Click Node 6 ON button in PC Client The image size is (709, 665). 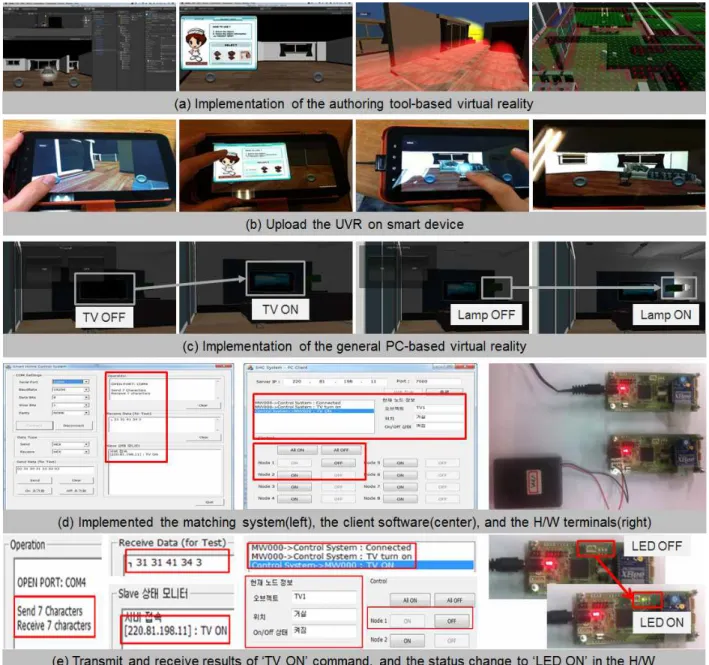coord(400,475)
